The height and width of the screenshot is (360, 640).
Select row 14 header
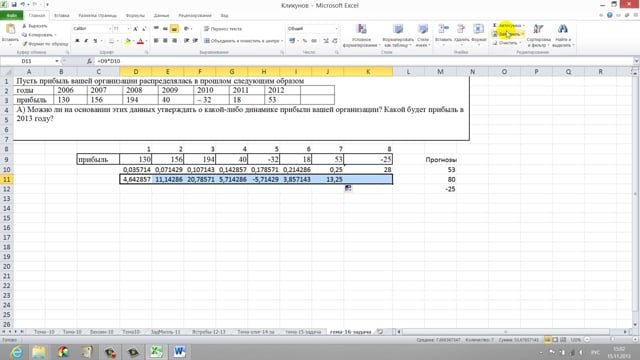[x=7, y=208]
